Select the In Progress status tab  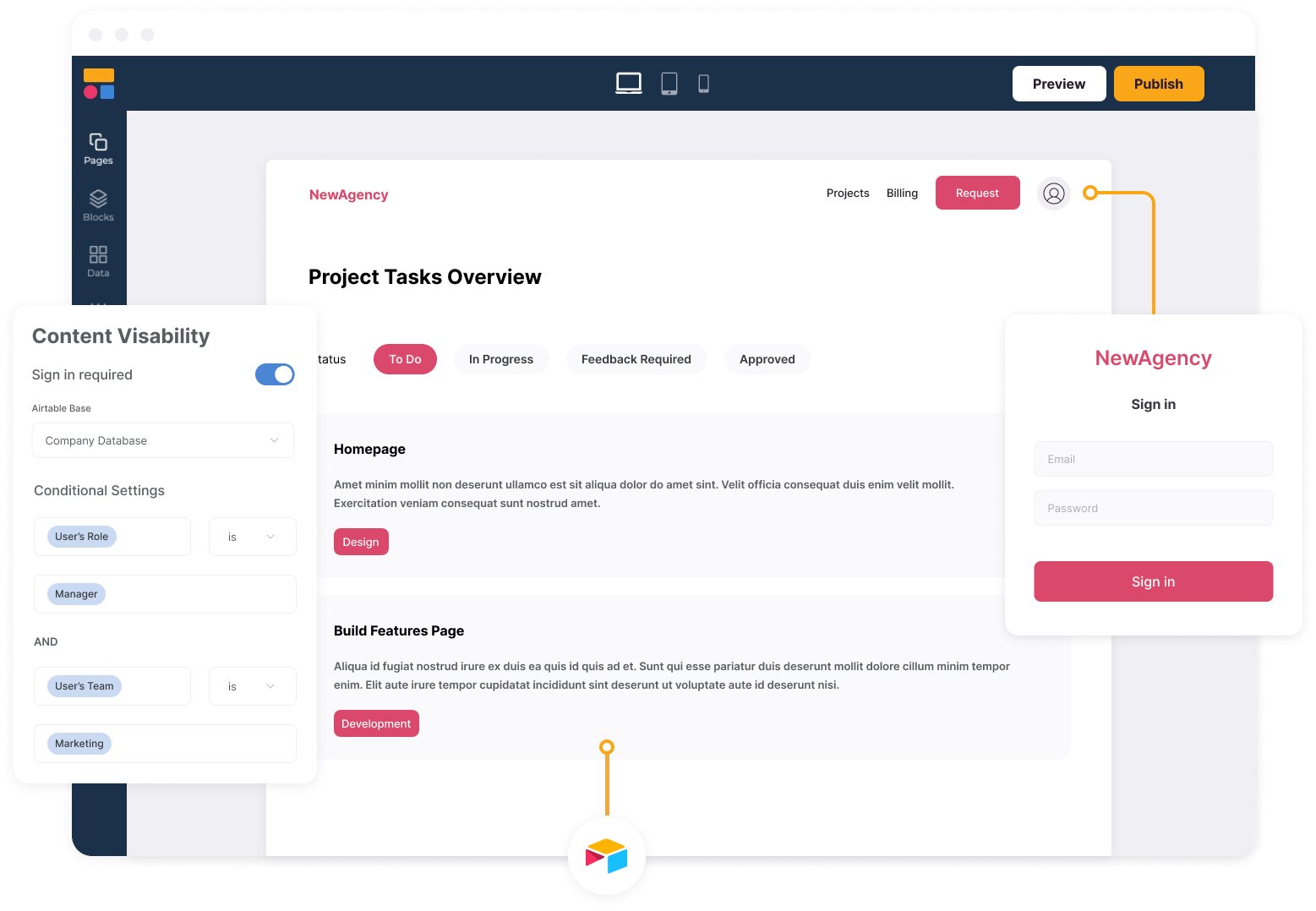click(501, 359)
